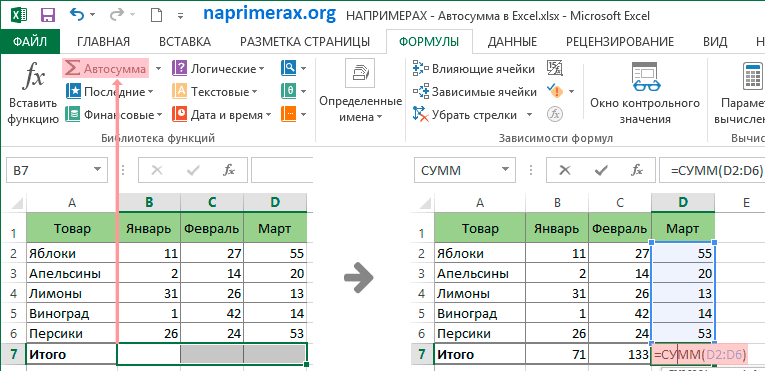Cancel entry with the X in right formula bar
Image resolution: width=765 pixels, height=371 pixels.
point(564,170)
